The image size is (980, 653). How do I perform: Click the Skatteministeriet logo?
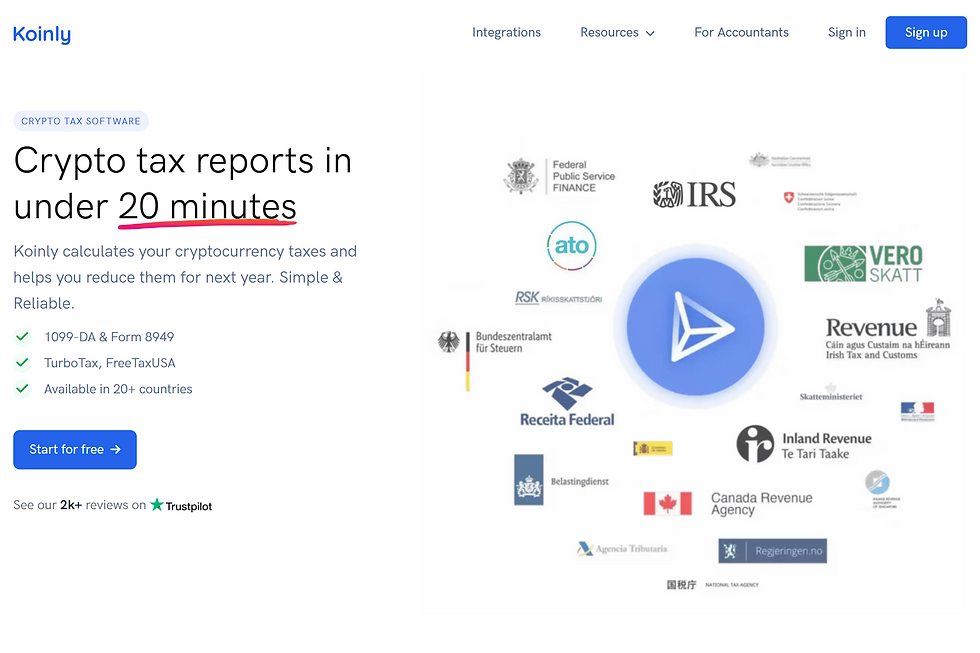point(831,392)
